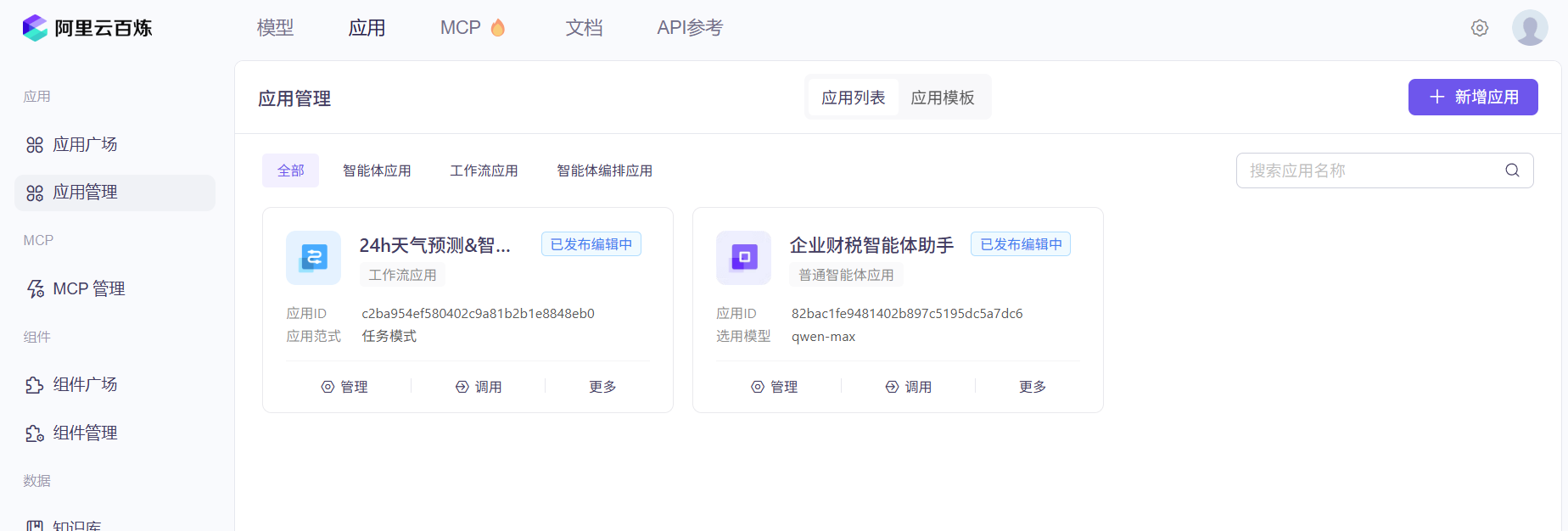This screenshot has height=531, width=1568.
Task: Expand 更多 on 24h天气预测 card
Action: pos(602,387)
